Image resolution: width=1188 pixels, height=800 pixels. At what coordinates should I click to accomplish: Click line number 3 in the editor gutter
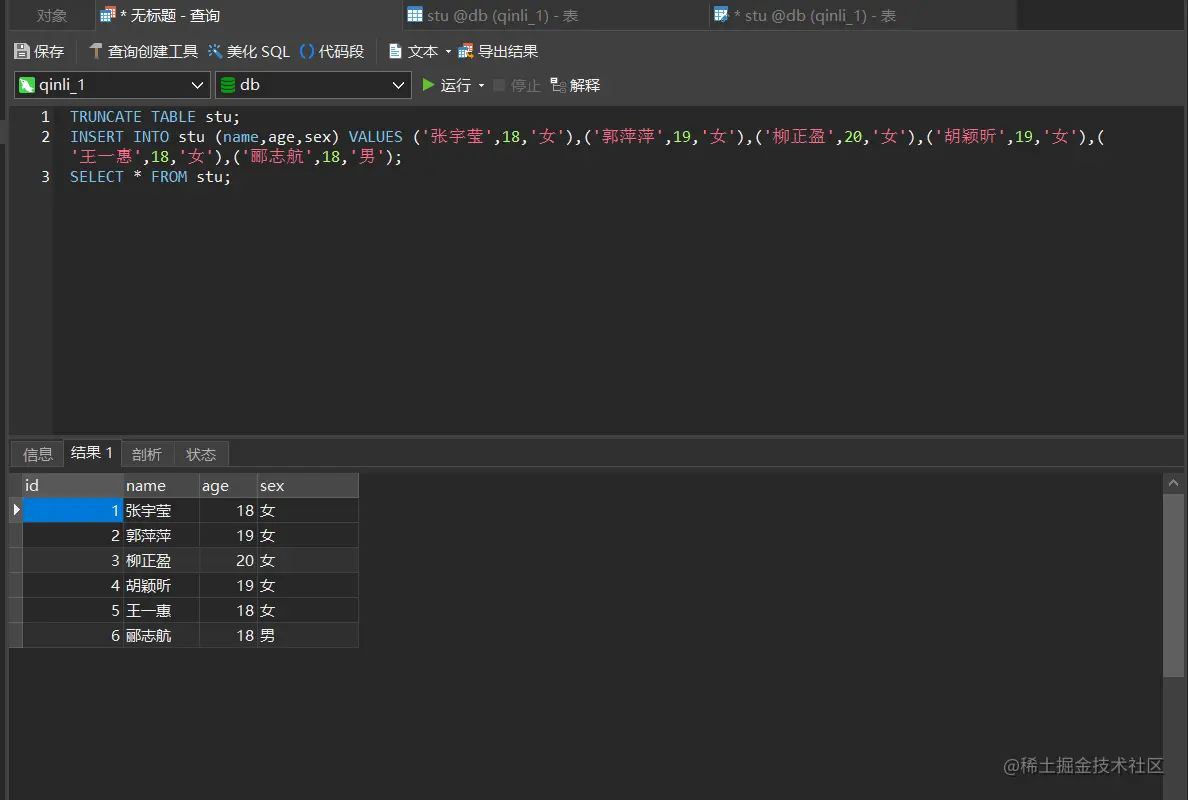[45, 177]
